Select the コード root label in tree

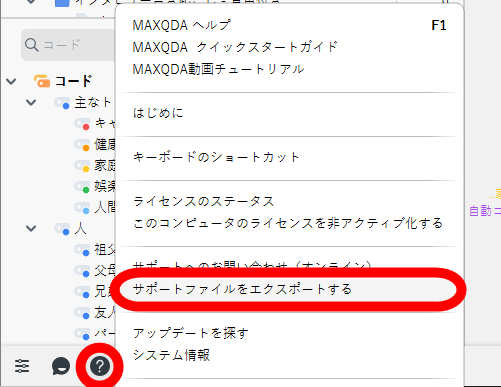[73, 81]
